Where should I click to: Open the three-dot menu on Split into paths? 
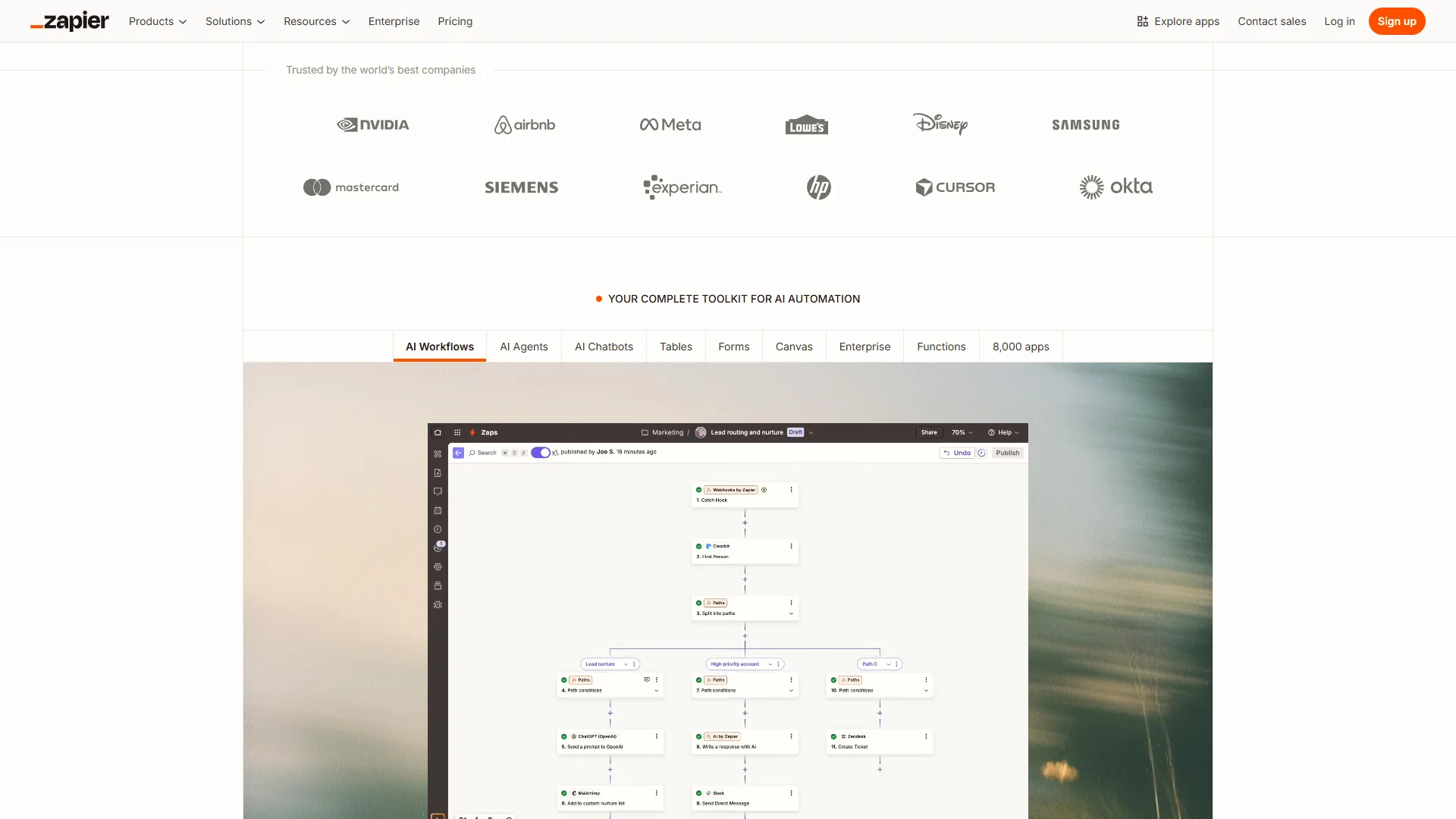pyautogui.click(x=791, y=603)
